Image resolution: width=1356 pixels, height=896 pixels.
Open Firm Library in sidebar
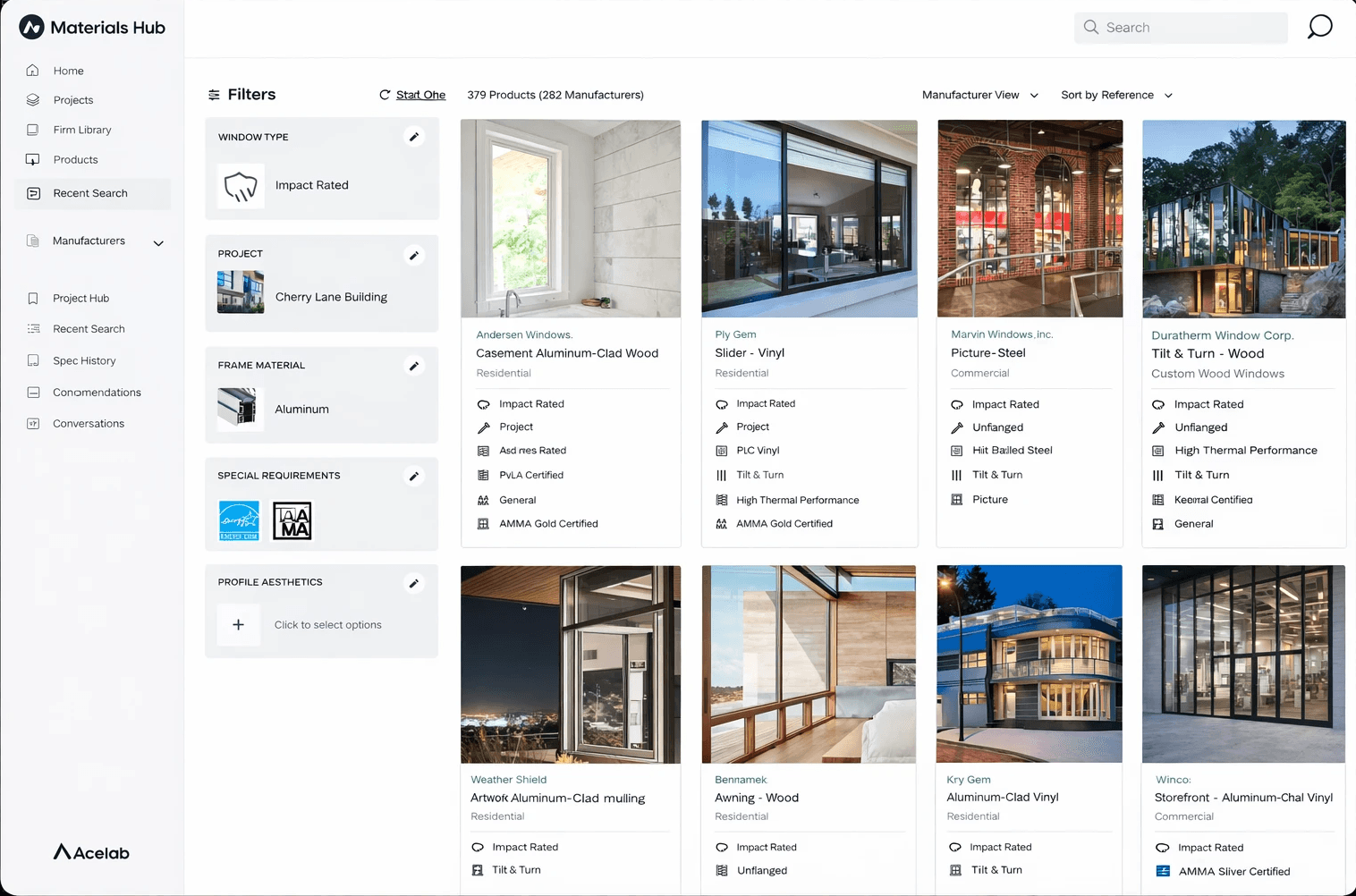[x=82, y=130]
